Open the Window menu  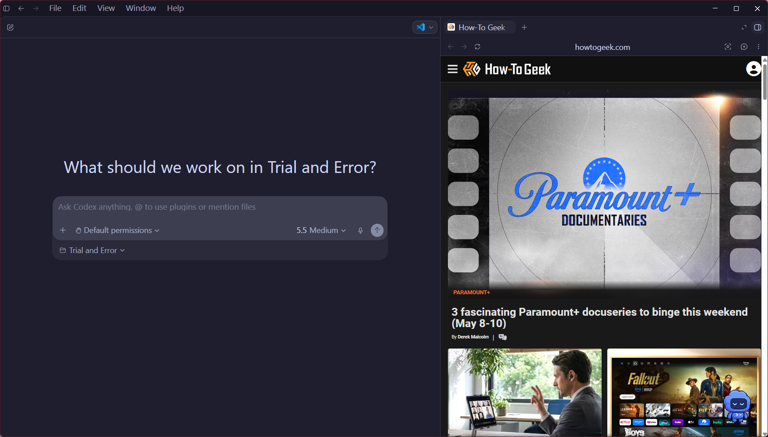coord(141,8)
